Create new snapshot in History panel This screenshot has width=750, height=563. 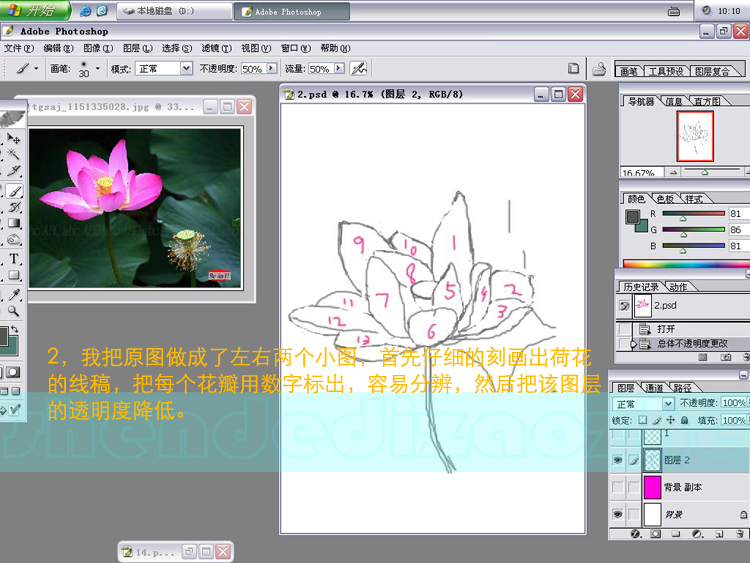tap(726, 357)
